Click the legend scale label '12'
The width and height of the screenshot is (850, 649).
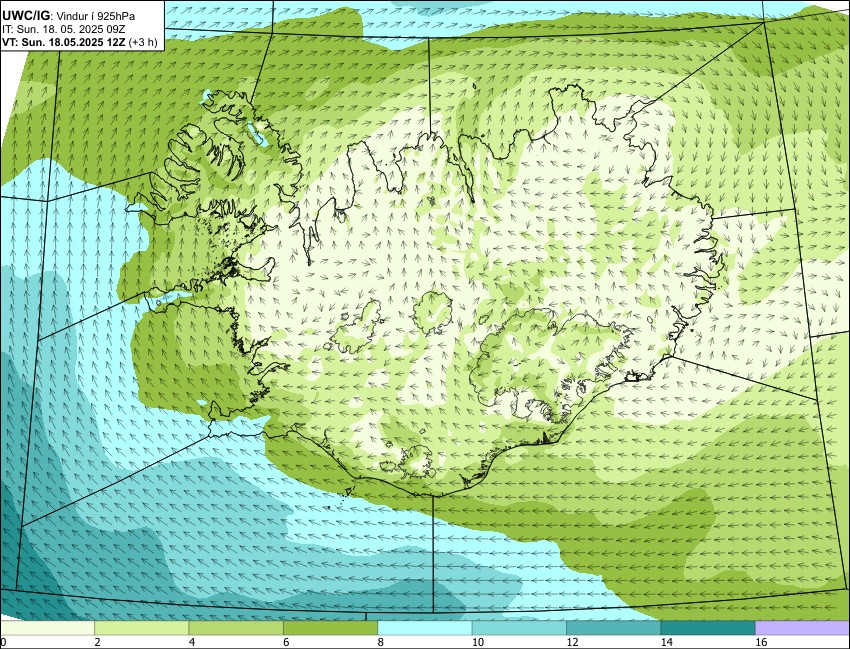click(572, 642)
